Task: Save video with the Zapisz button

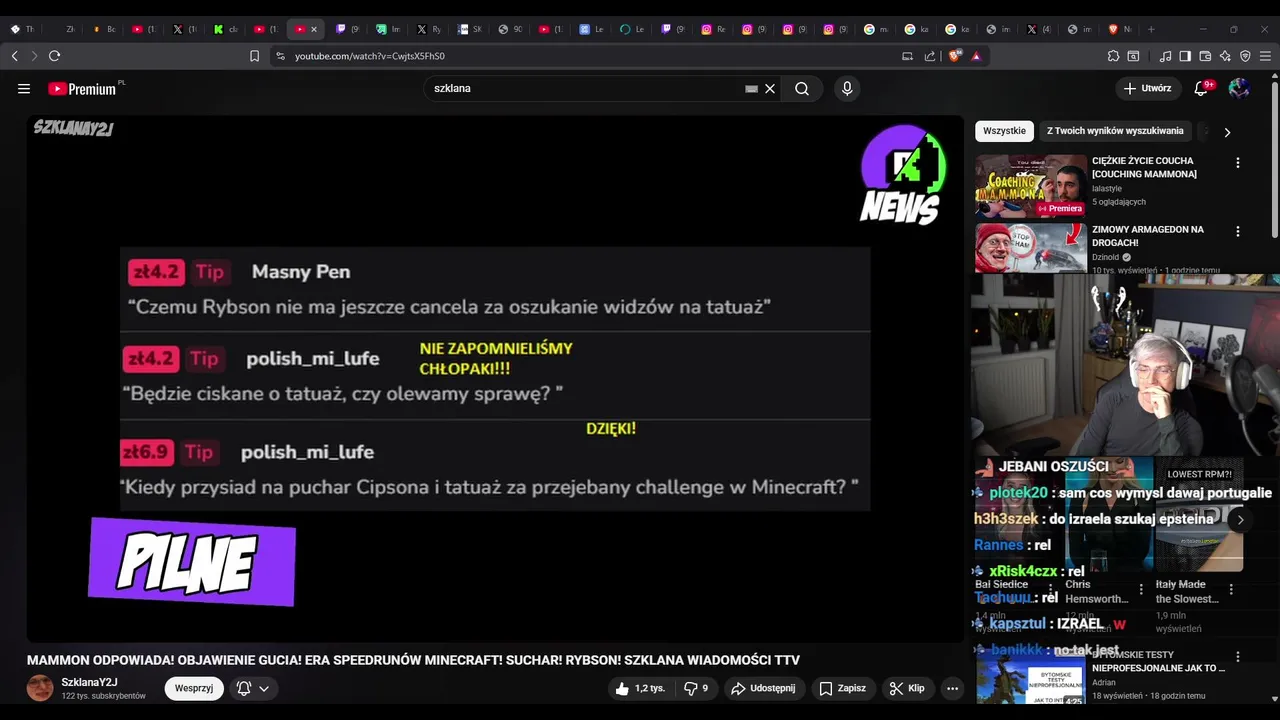Action: tap(843, 688)
